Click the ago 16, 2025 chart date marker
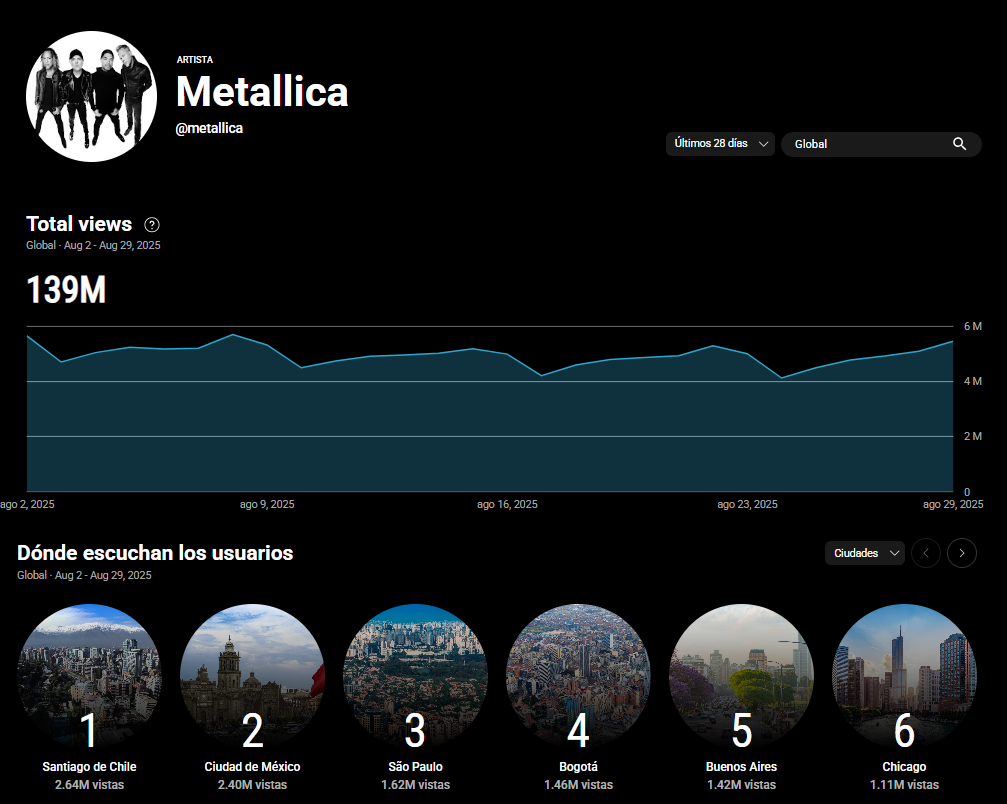The width and height of the screenshot is (1007, 804). [x=507, y=505]
